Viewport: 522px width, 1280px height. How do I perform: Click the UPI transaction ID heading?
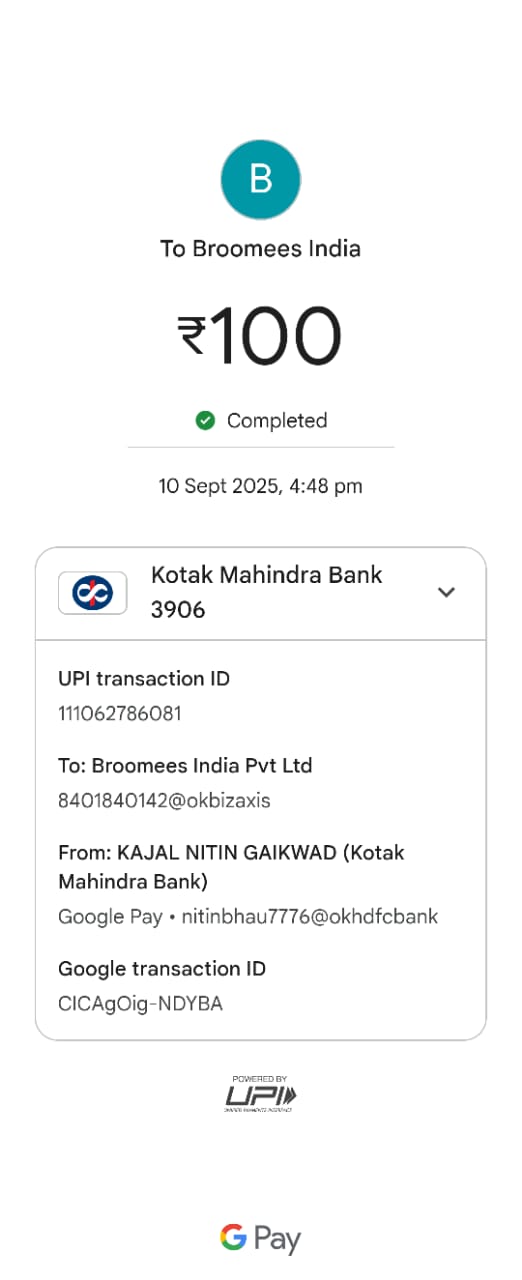click(144, 679)
